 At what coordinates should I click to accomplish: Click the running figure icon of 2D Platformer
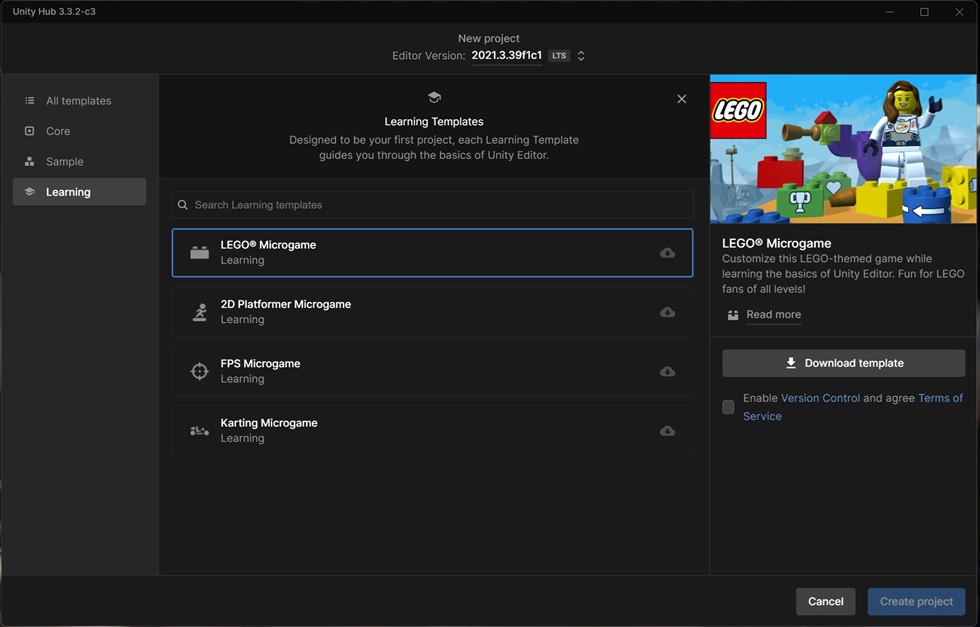pyautogui.click(x=199, y=312)
